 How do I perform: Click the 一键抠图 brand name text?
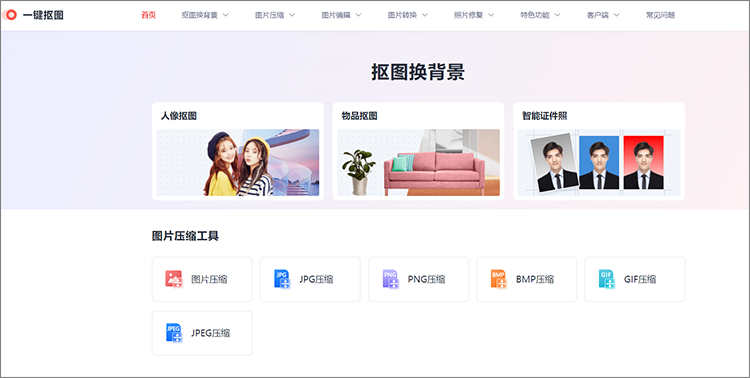(43, 15)
